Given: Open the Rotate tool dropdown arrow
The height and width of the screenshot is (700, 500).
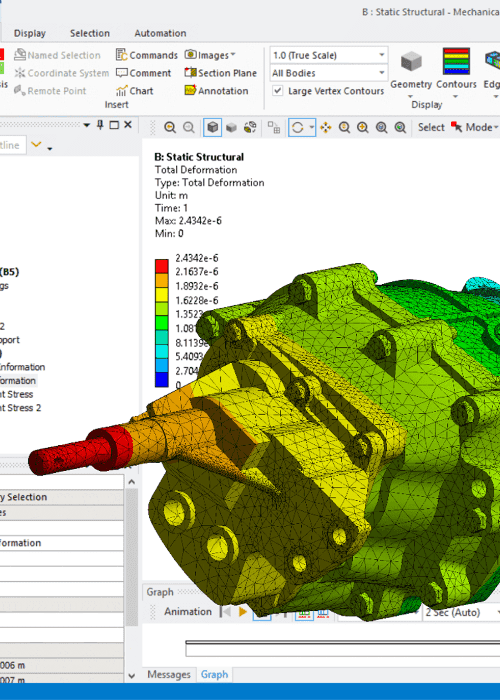Looking at the screenshot, I should tap(312, 128).
